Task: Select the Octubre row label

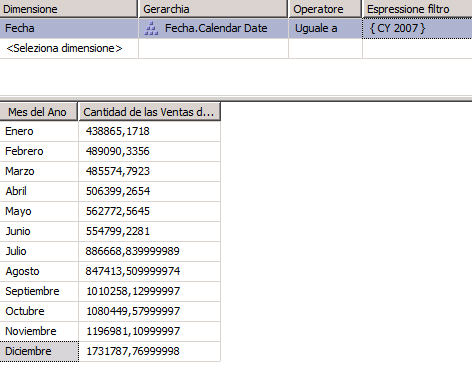Action: (39, 311)
